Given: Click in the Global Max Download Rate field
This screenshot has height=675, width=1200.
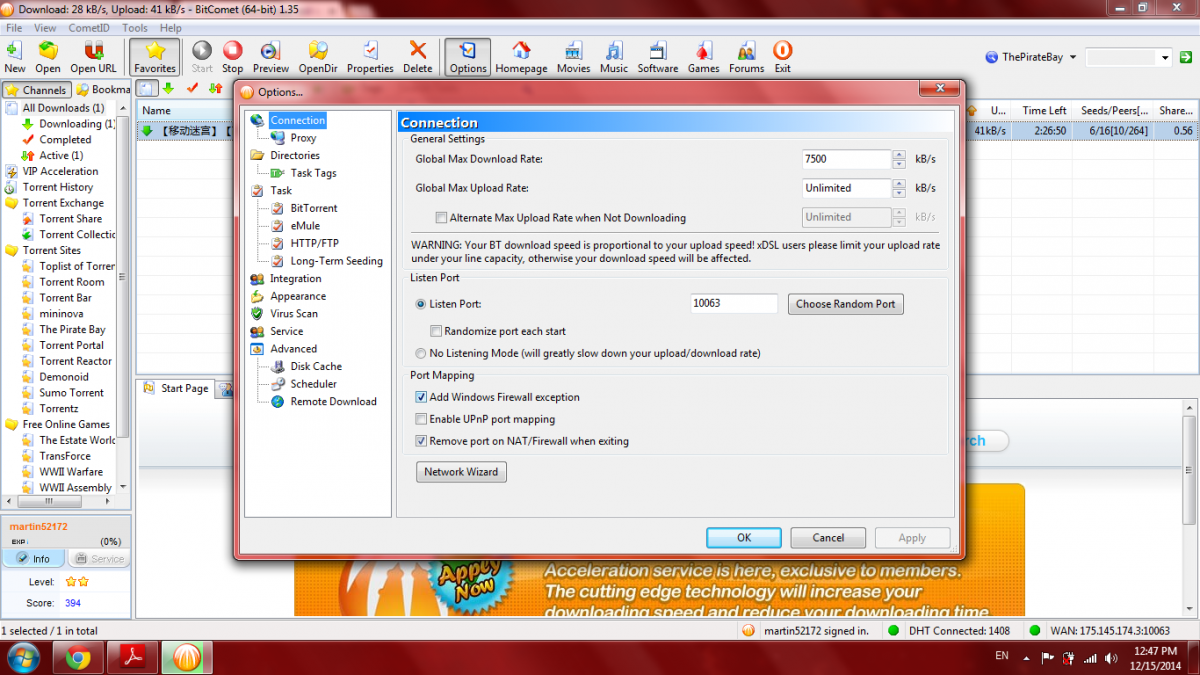Looking at the screenshot, I should coord(846,159).
